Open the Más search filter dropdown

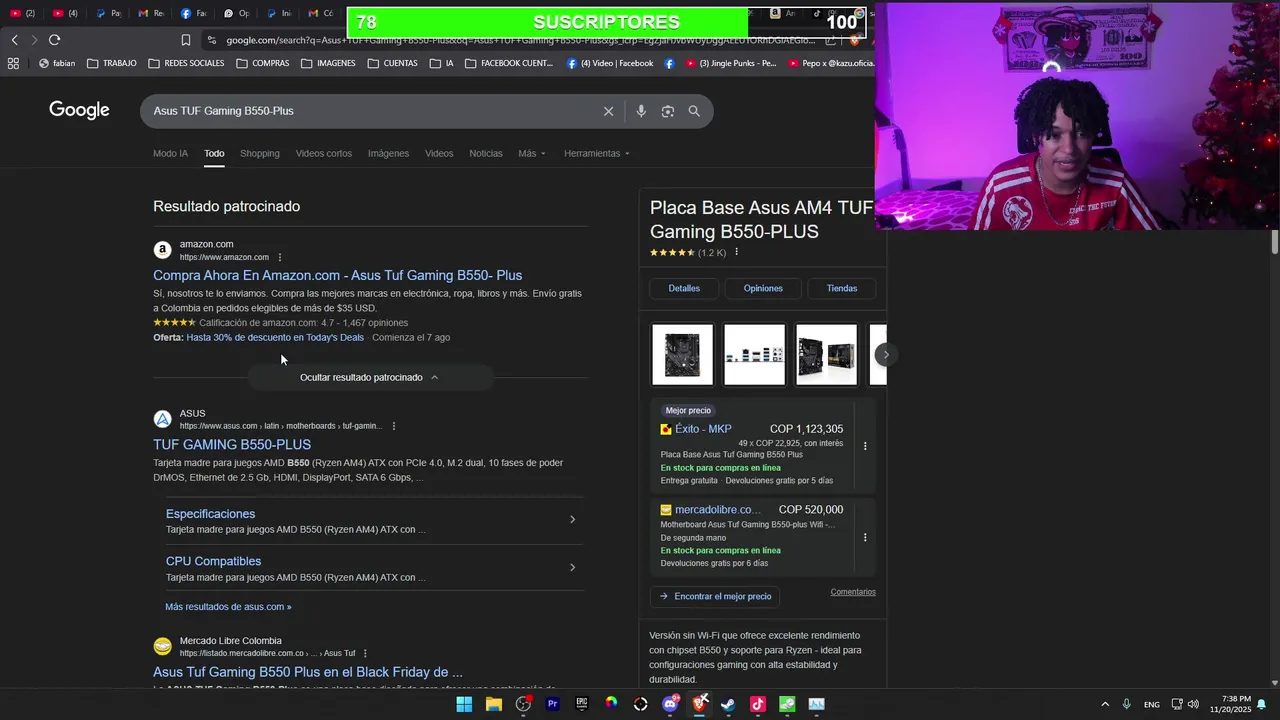tap(532, 153)
